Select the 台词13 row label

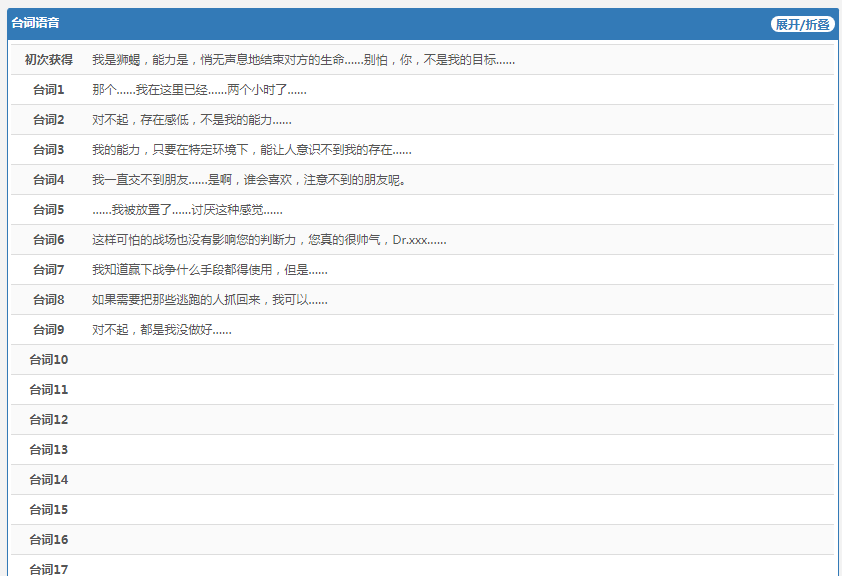[x=48, y=450]
